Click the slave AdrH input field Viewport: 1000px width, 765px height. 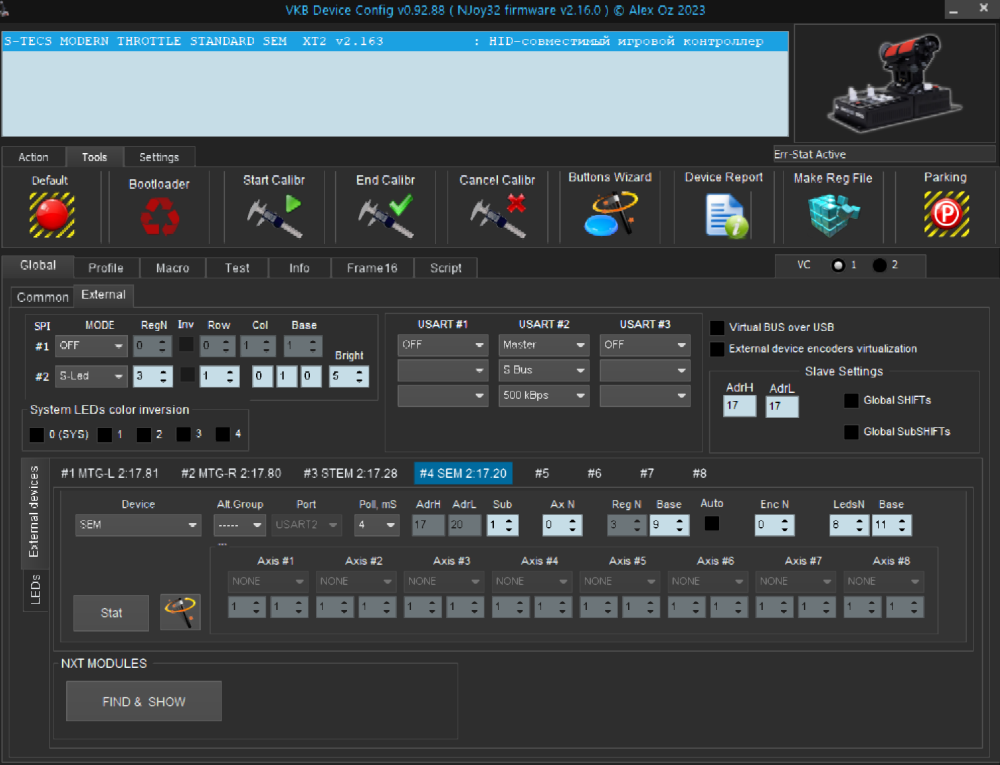739,406
